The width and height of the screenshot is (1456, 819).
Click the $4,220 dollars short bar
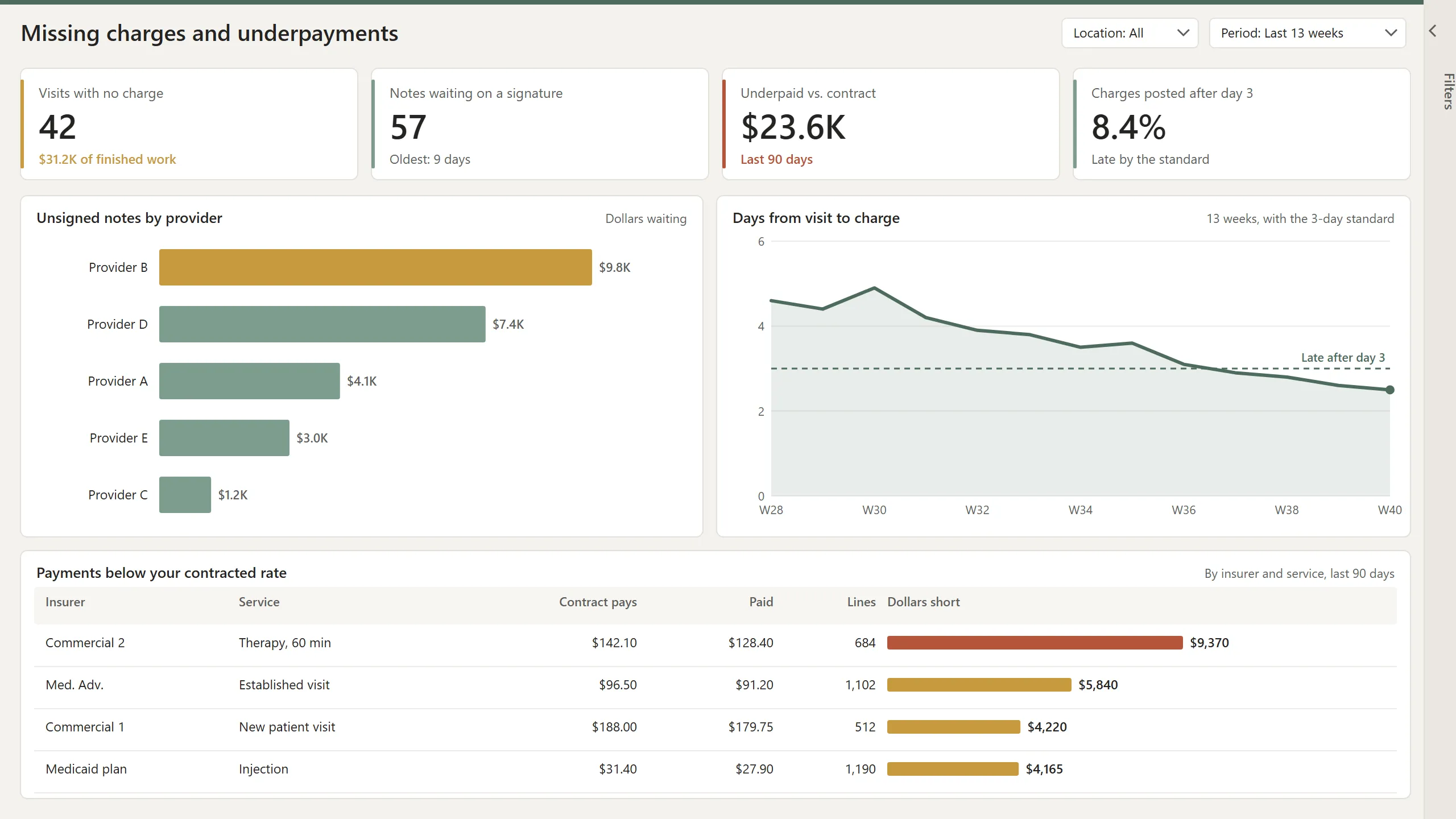coord(954,727)
